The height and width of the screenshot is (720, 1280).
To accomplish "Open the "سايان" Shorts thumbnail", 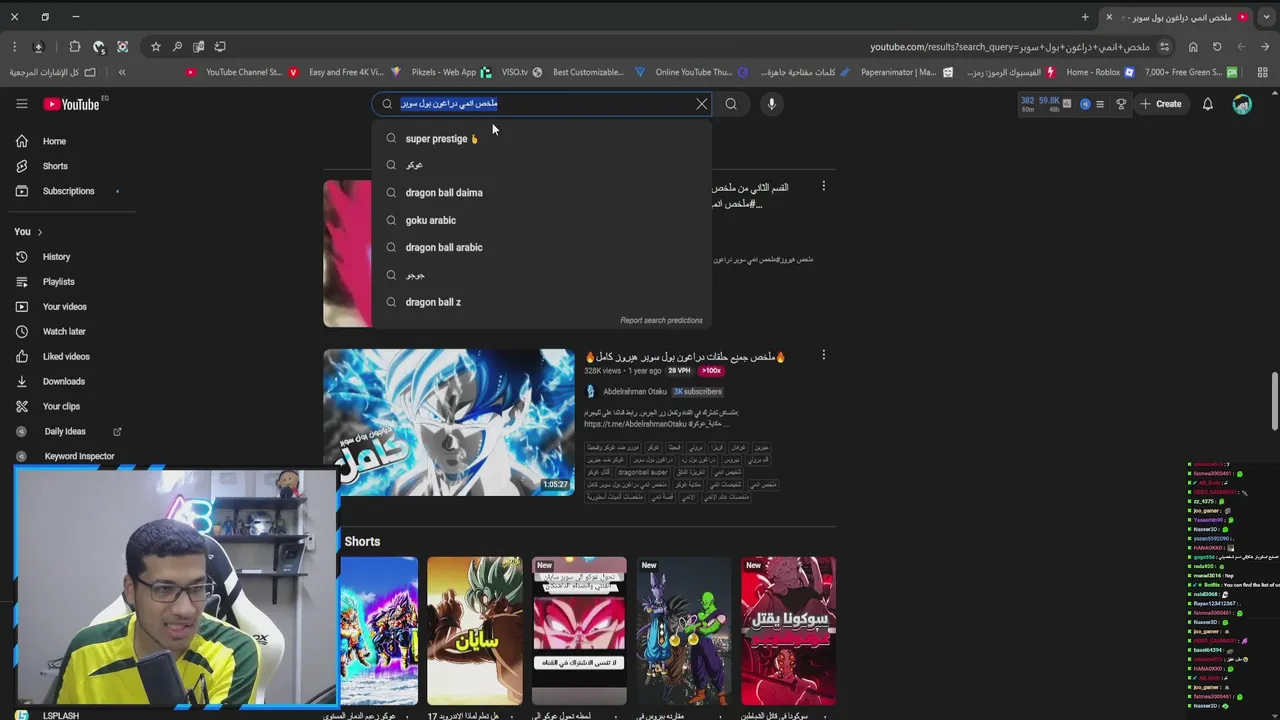I will (474, 631).
